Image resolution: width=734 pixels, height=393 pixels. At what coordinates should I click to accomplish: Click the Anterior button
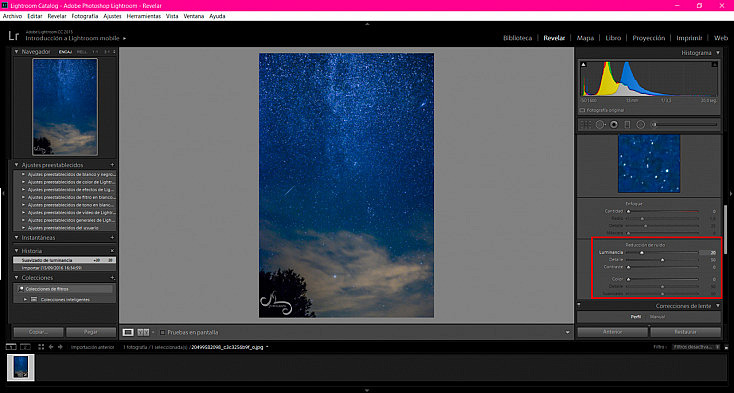click(612, 332)
